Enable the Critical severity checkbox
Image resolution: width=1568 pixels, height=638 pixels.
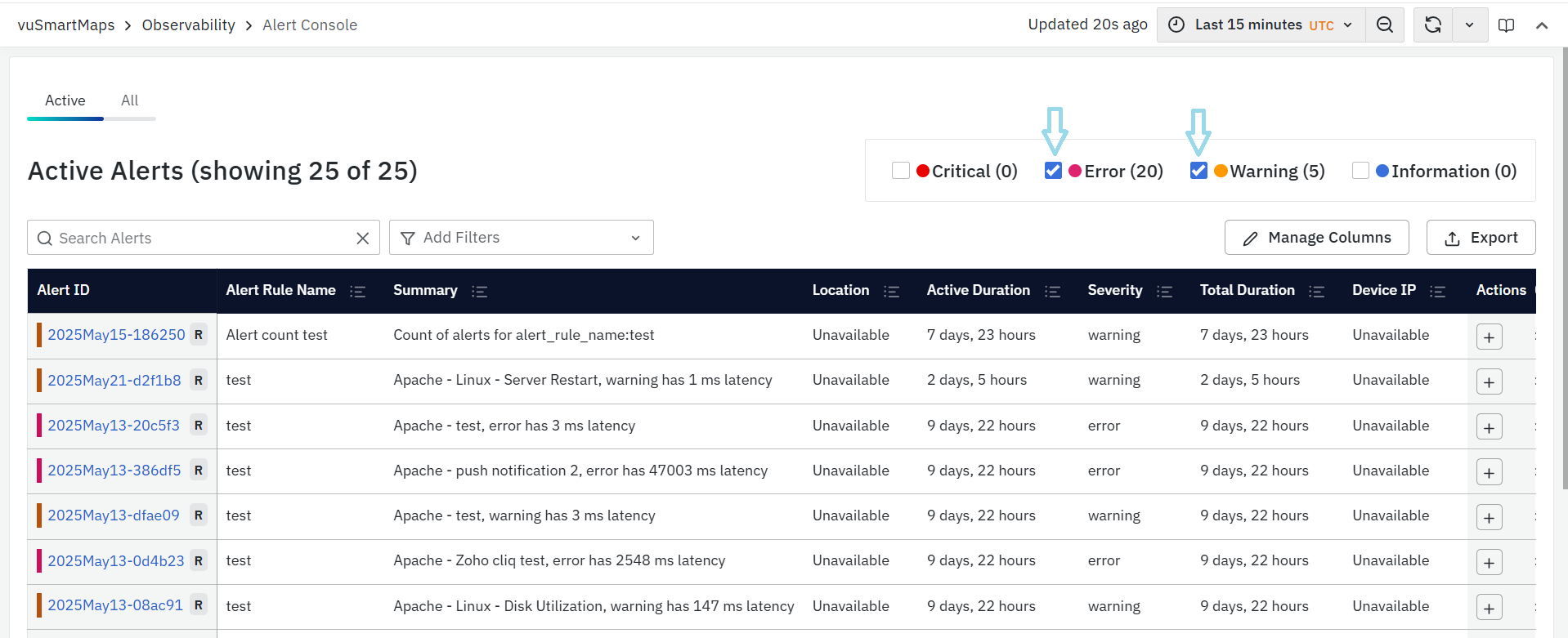pos(901,171)
